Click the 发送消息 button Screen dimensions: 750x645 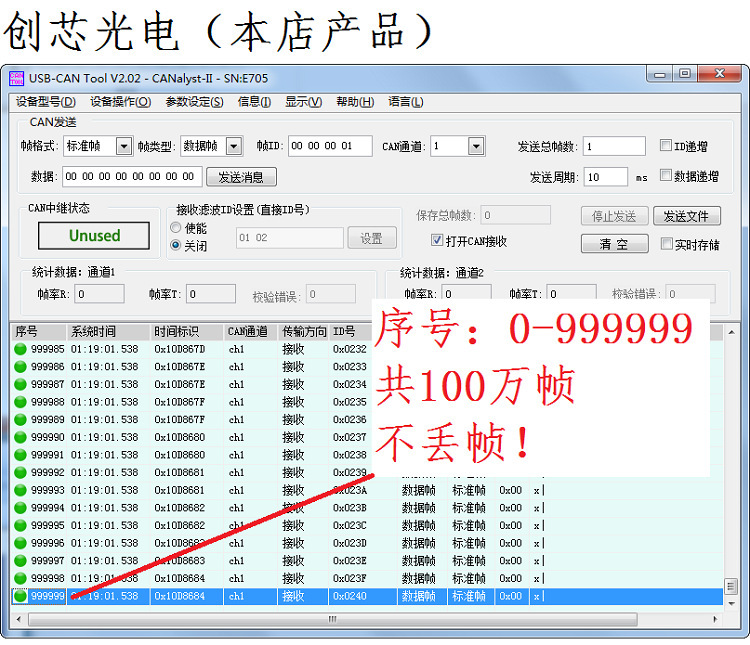coord(241,177)
